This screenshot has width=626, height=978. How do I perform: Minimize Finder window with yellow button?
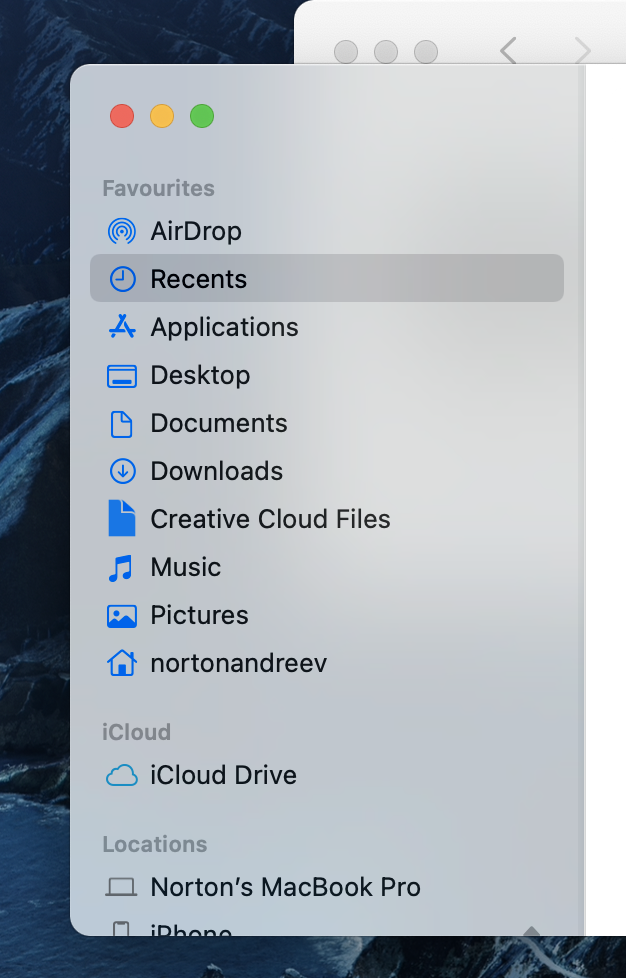pyautogui.click(x=162, y=116)
